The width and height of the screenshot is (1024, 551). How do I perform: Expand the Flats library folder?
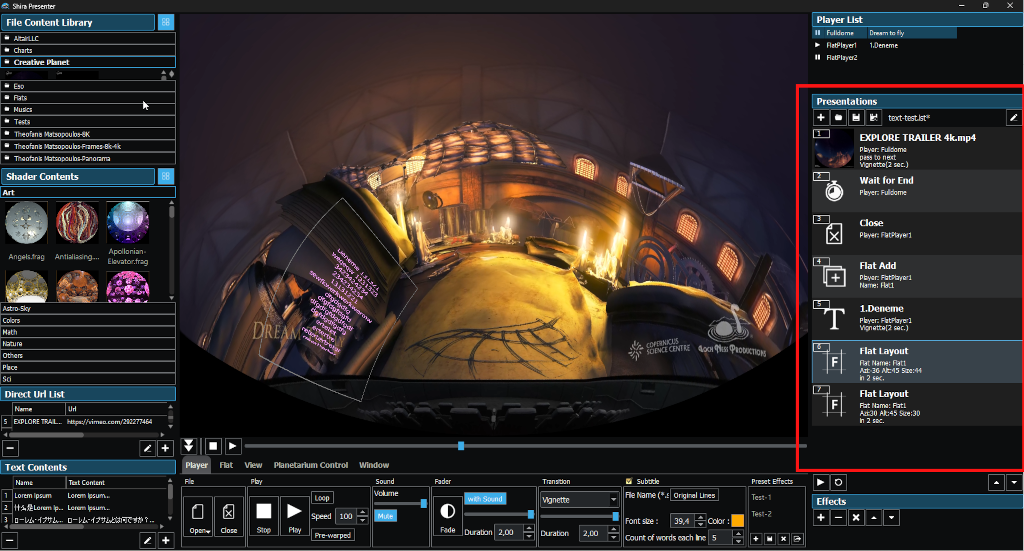(x=88, y=97)
